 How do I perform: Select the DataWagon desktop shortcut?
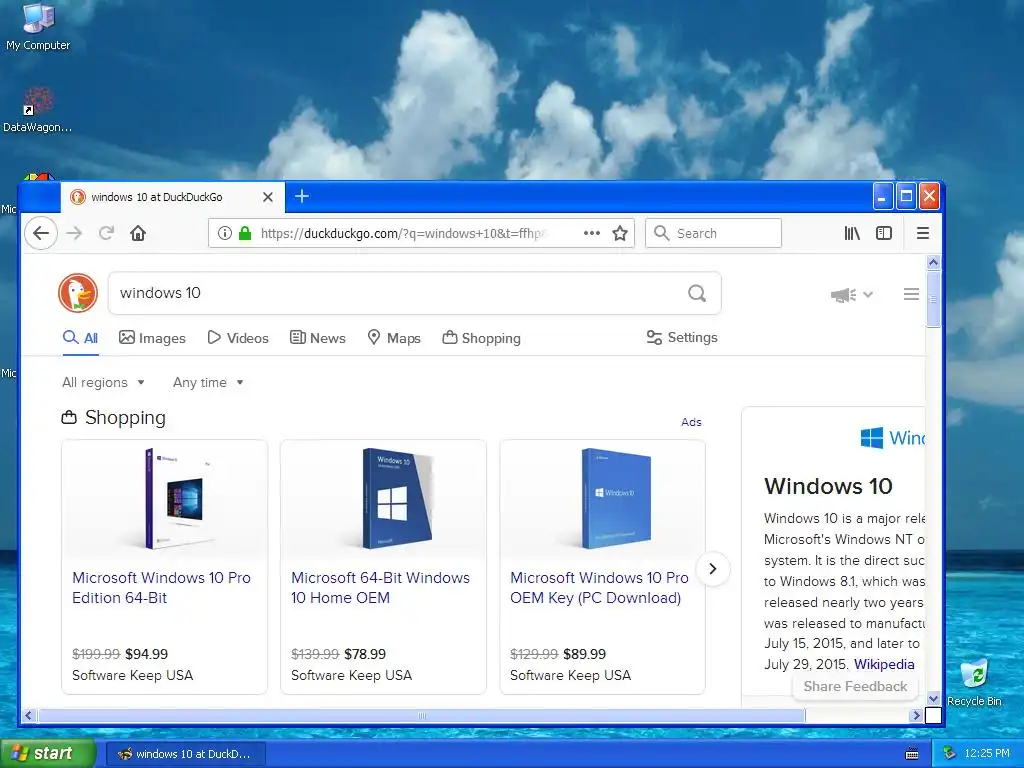37,110
